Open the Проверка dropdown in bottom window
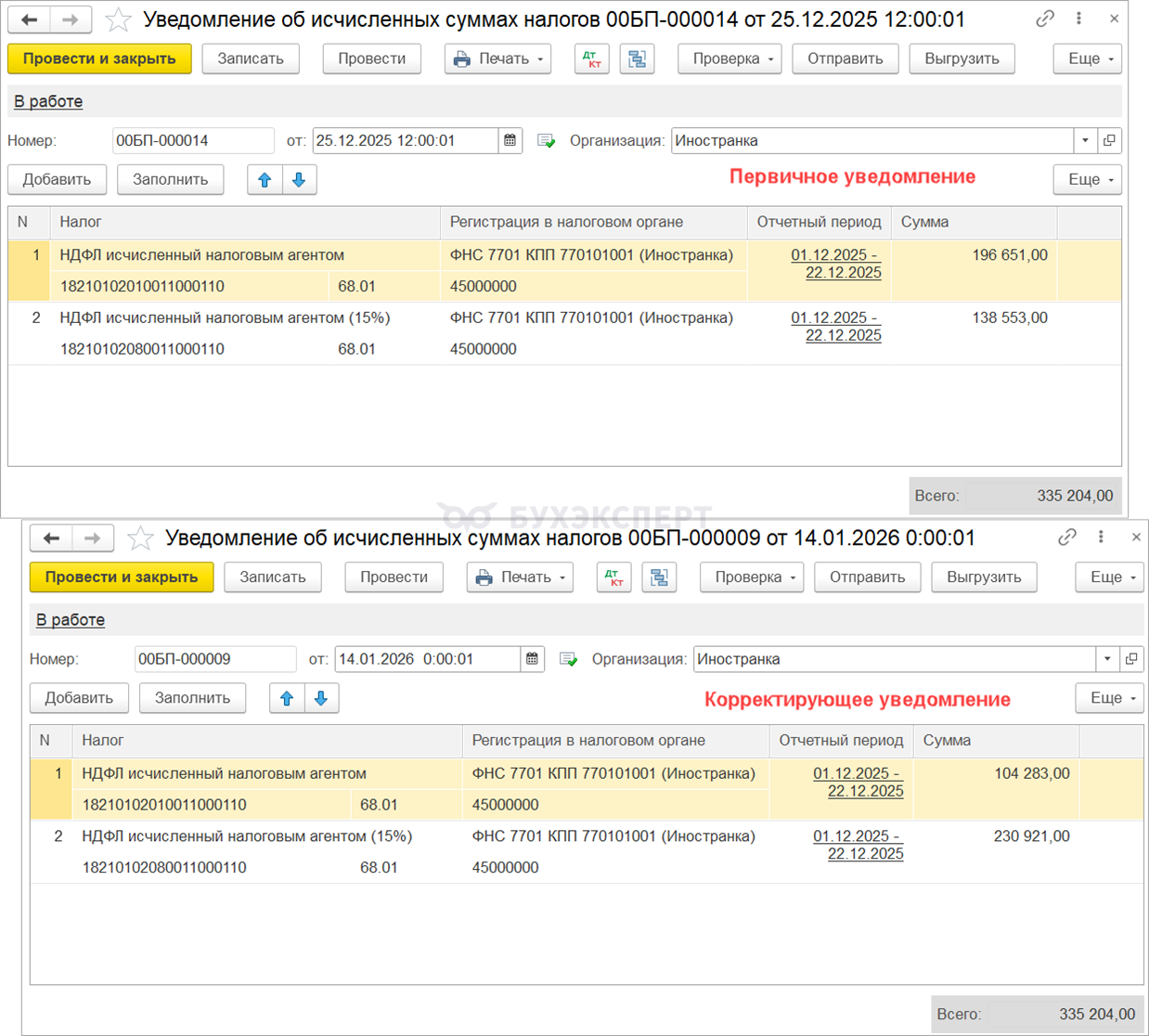 pyautogui.click(x=751, y=577)
